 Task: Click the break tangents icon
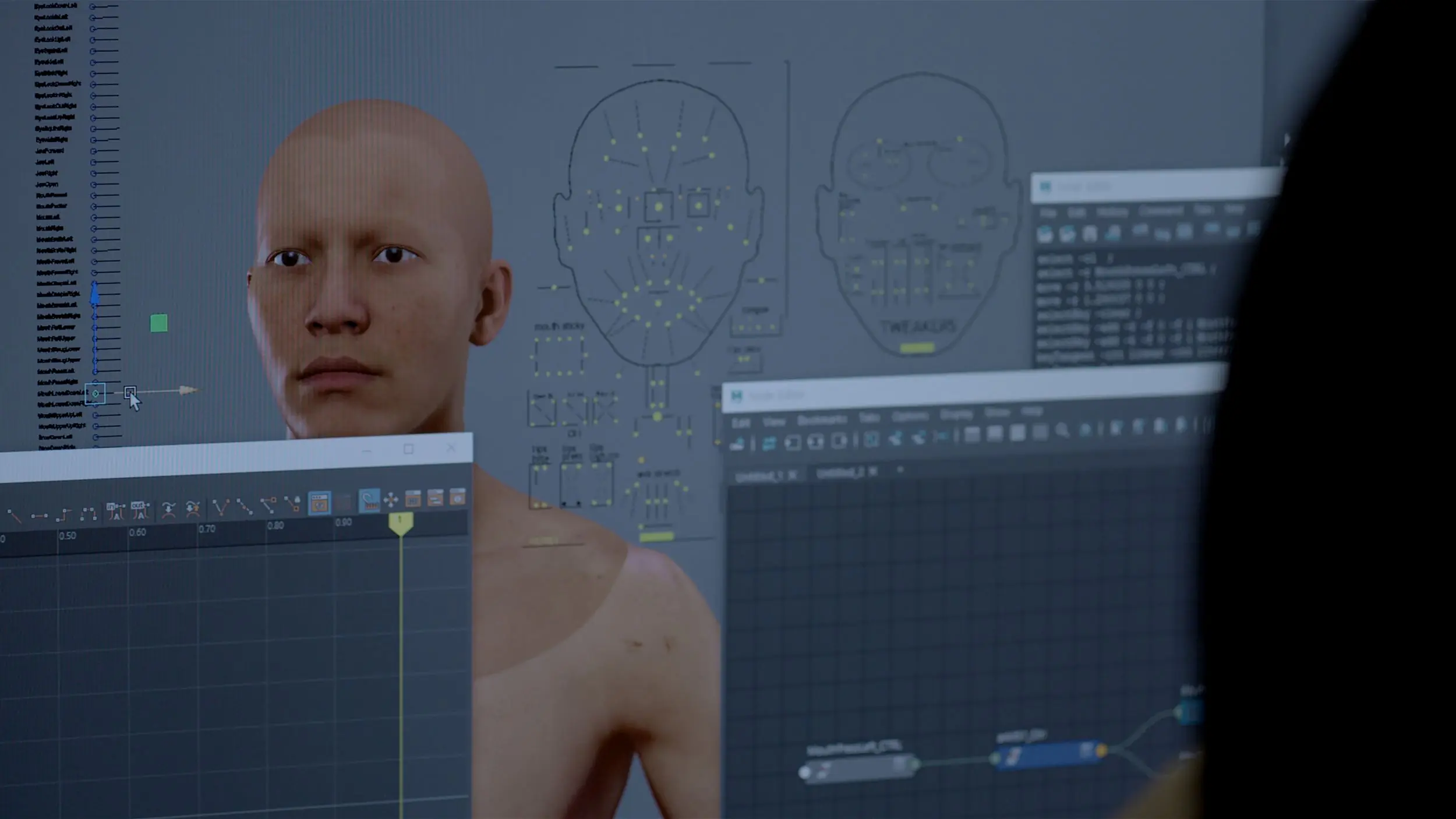[221, 507]
